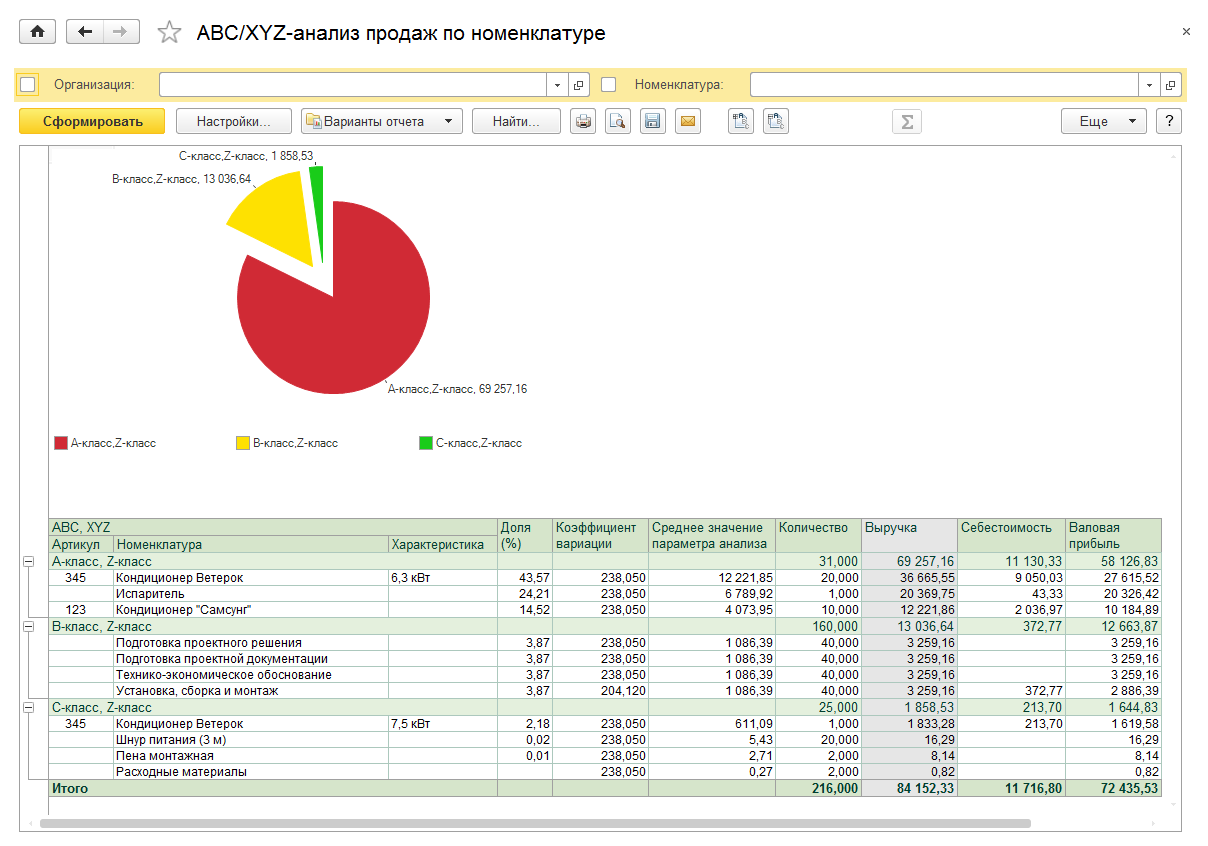Add report to favorites with star
Viewport: 1208px width, 846px height.
170,33
